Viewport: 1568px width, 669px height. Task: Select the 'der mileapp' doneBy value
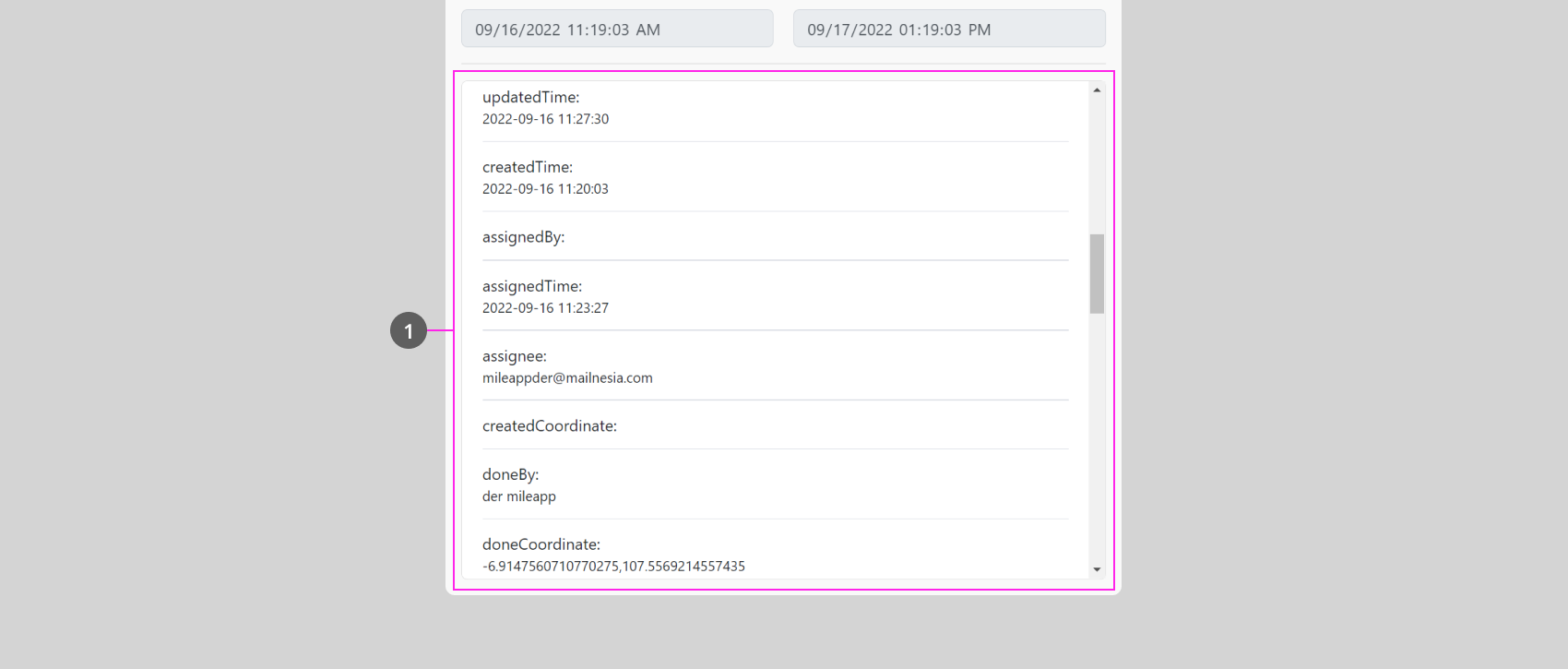point(519,496)
